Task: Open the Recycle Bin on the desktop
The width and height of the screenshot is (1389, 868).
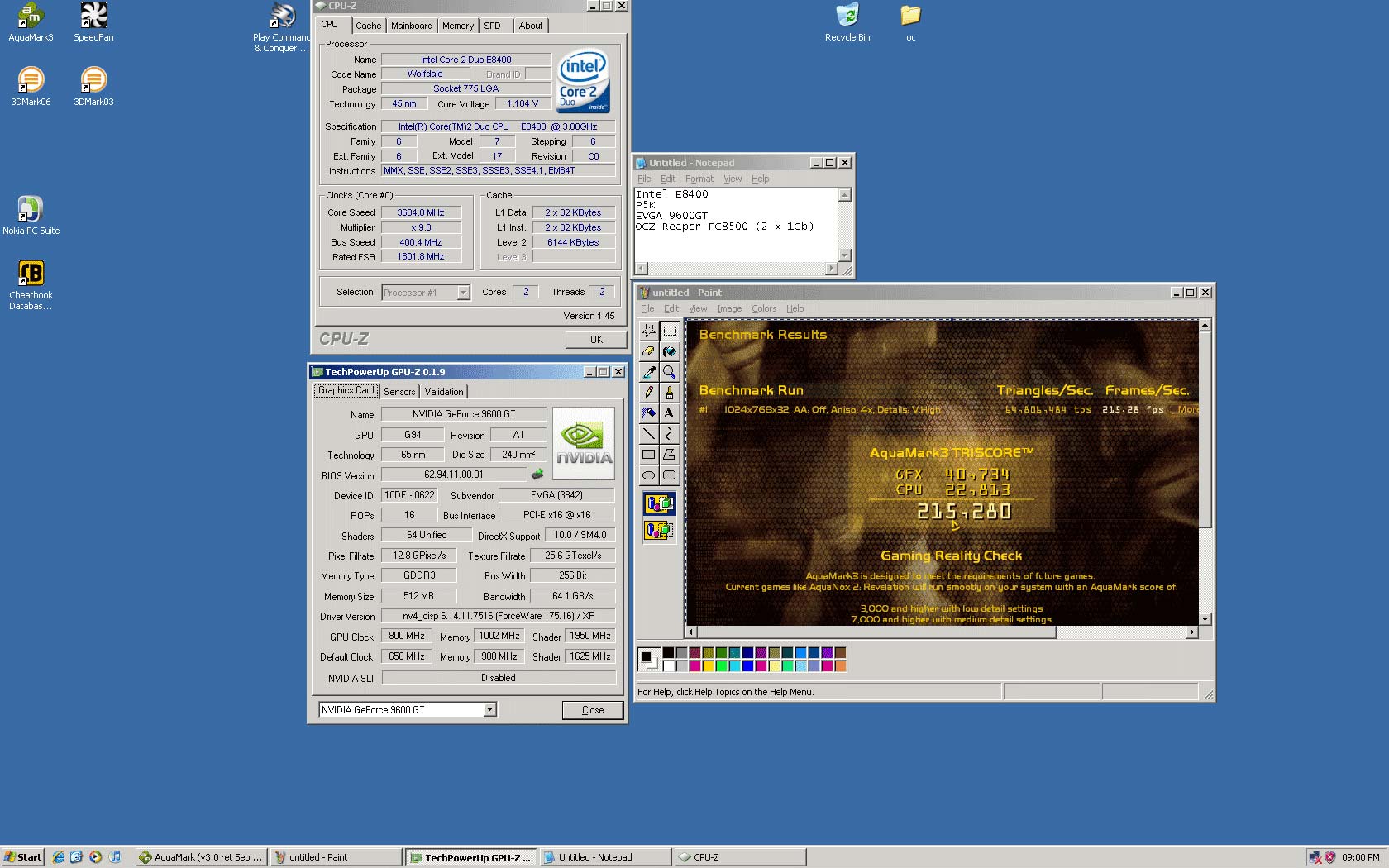Action: pyautogui.click(x=847, y=22)
